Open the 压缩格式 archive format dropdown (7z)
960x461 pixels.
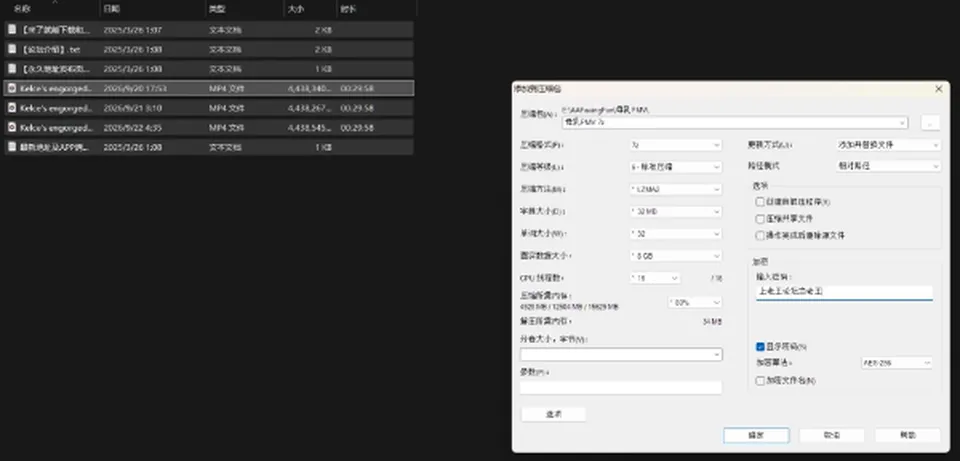coord(676,145)
